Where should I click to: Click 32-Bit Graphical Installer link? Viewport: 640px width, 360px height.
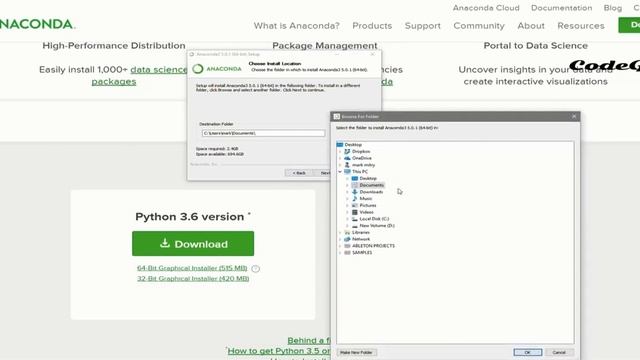click(x=193, y=278)
